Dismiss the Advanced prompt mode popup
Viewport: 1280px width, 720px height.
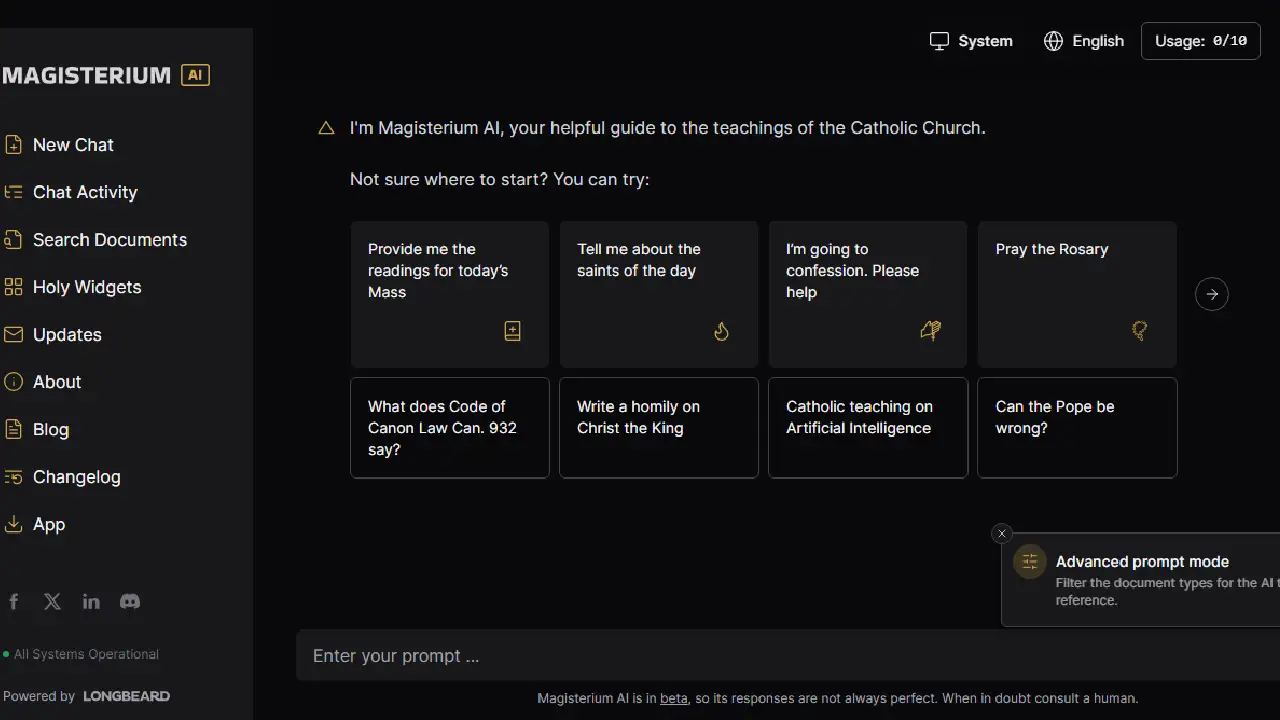click(x=1001, y=533)
